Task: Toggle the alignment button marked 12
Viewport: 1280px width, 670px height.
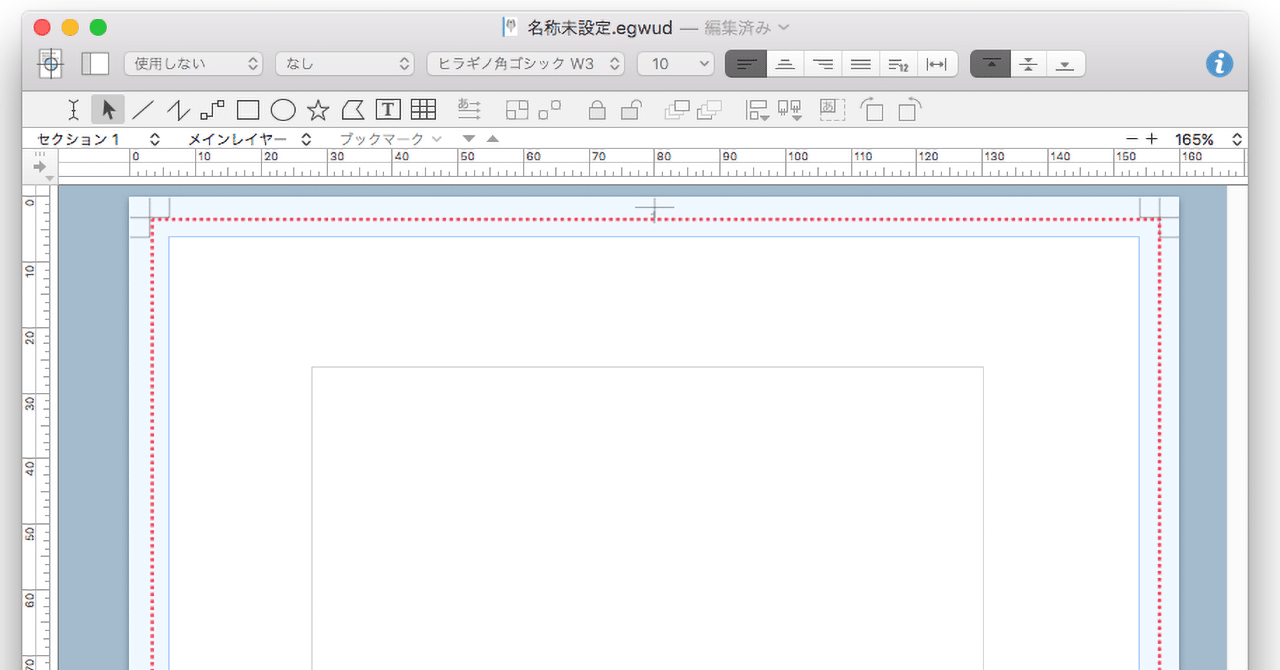Action: (x=898, y=64)
